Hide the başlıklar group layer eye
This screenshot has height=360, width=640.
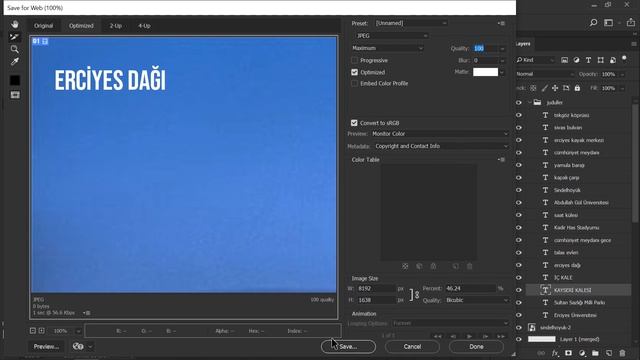tap(519, 102)
